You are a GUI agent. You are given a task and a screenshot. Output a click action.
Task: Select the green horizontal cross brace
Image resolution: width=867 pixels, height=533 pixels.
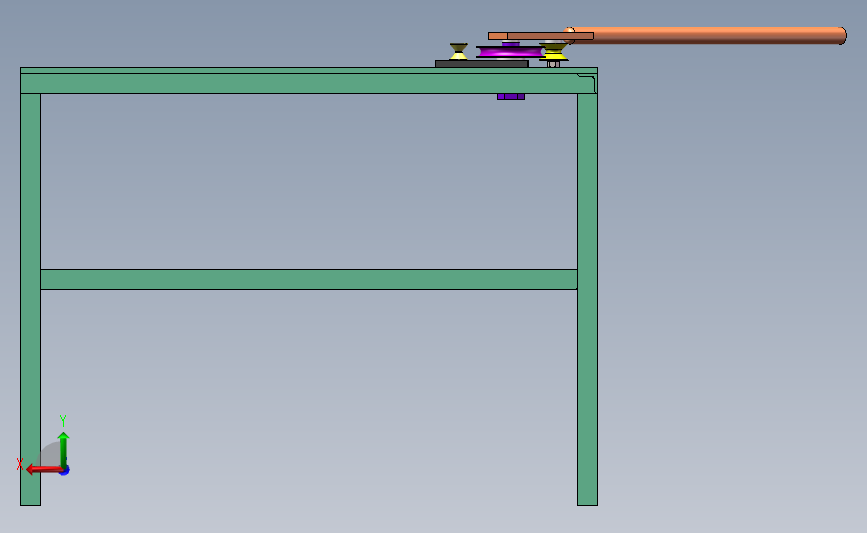pos(309,279)
